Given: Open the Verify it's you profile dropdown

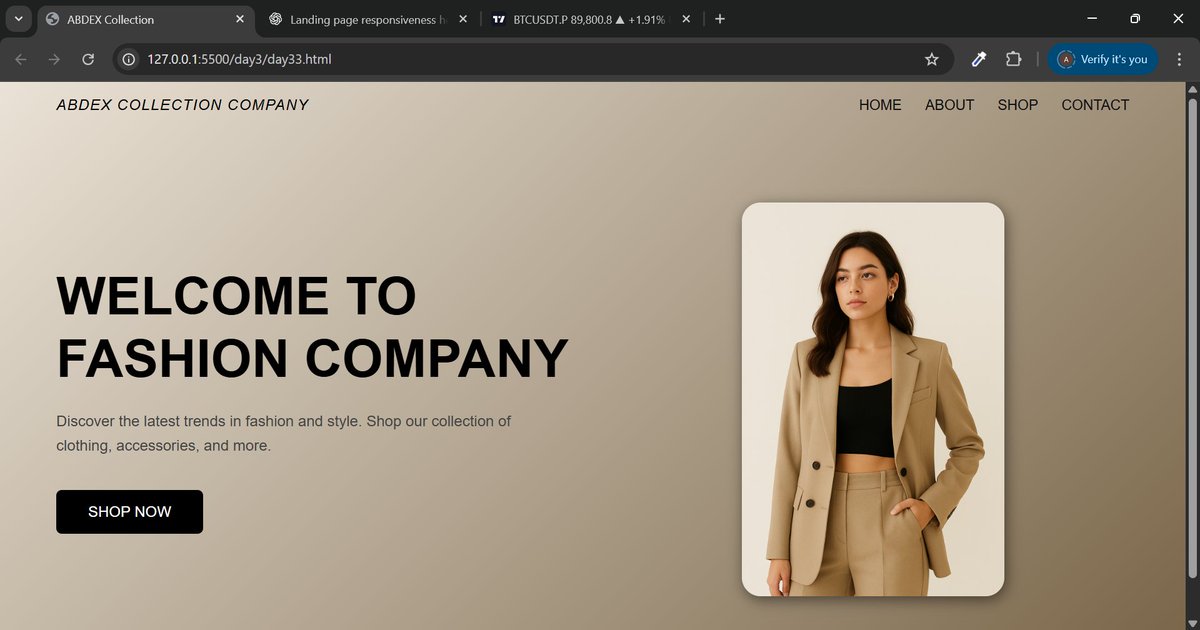Looking at the screenshot, I should (x=1104, y=59).
